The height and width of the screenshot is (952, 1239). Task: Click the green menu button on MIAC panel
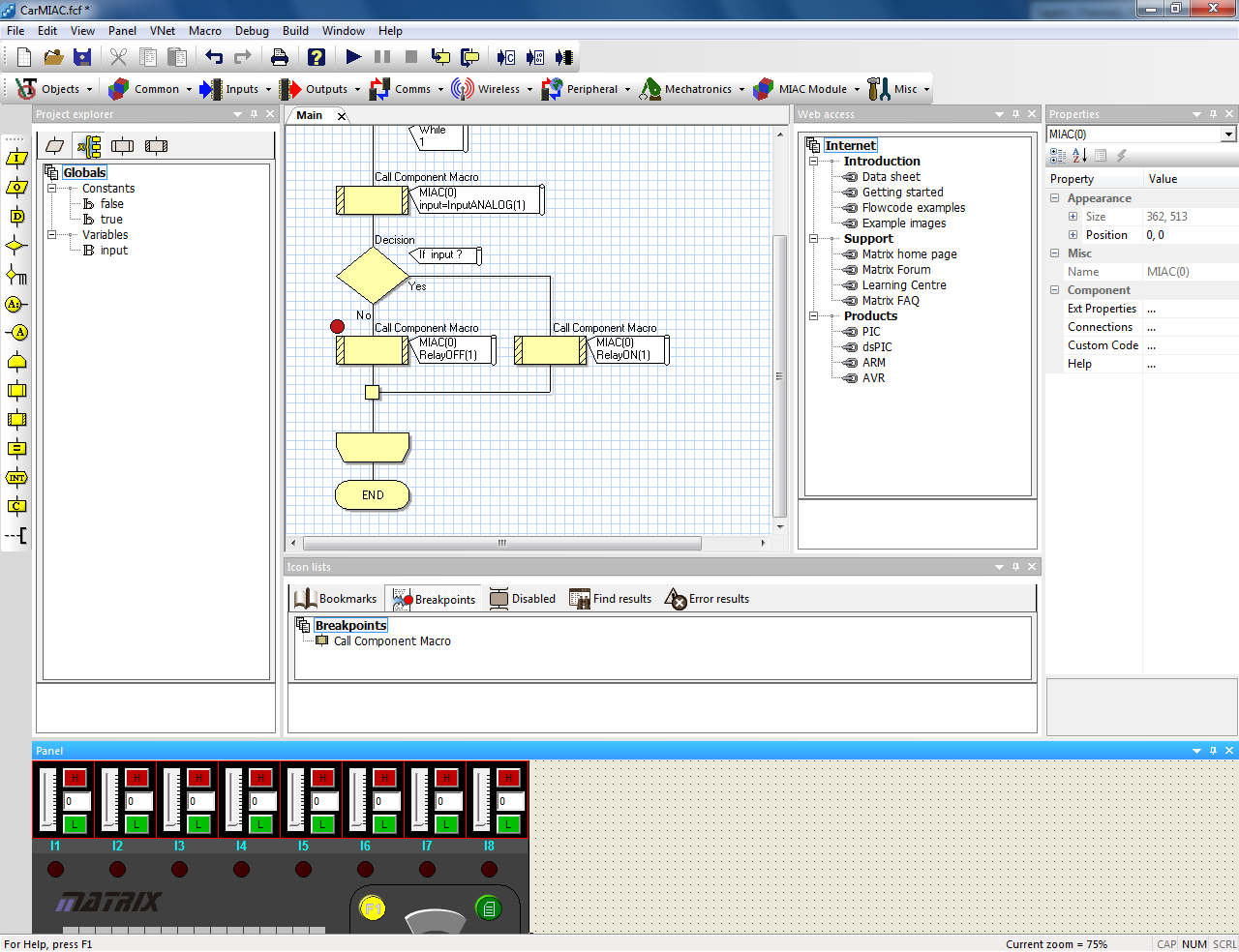(489, 908)
